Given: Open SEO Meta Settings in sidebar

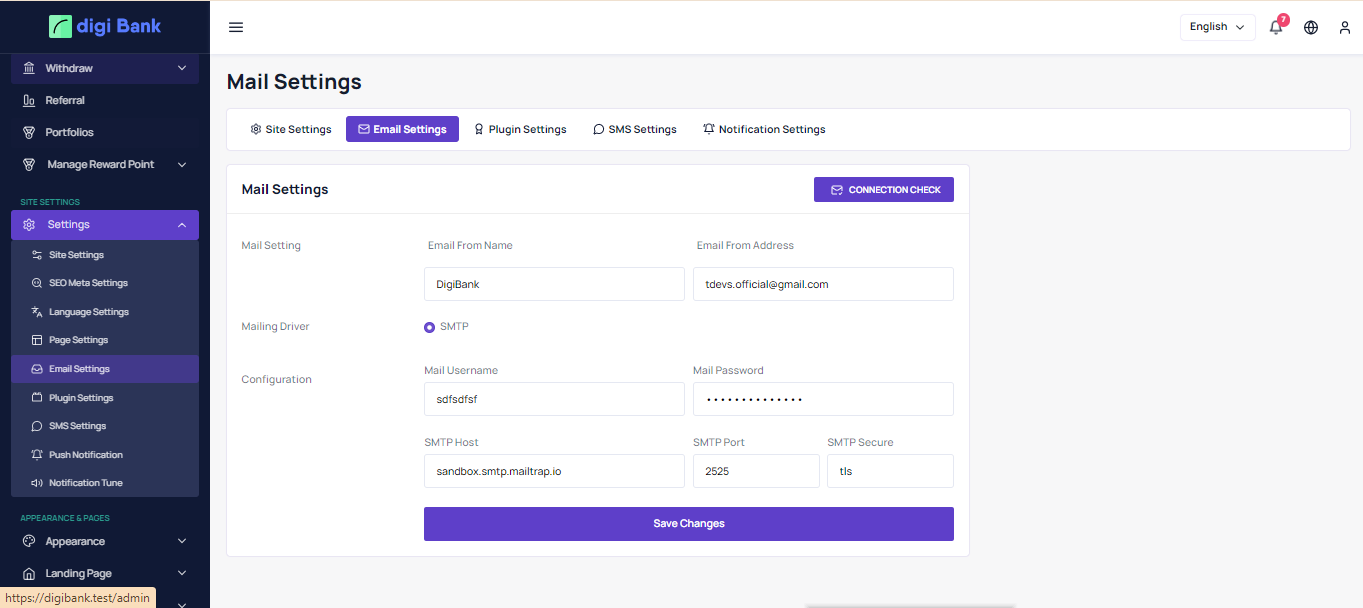Looking at the screenshot, I should click(88, 283).
